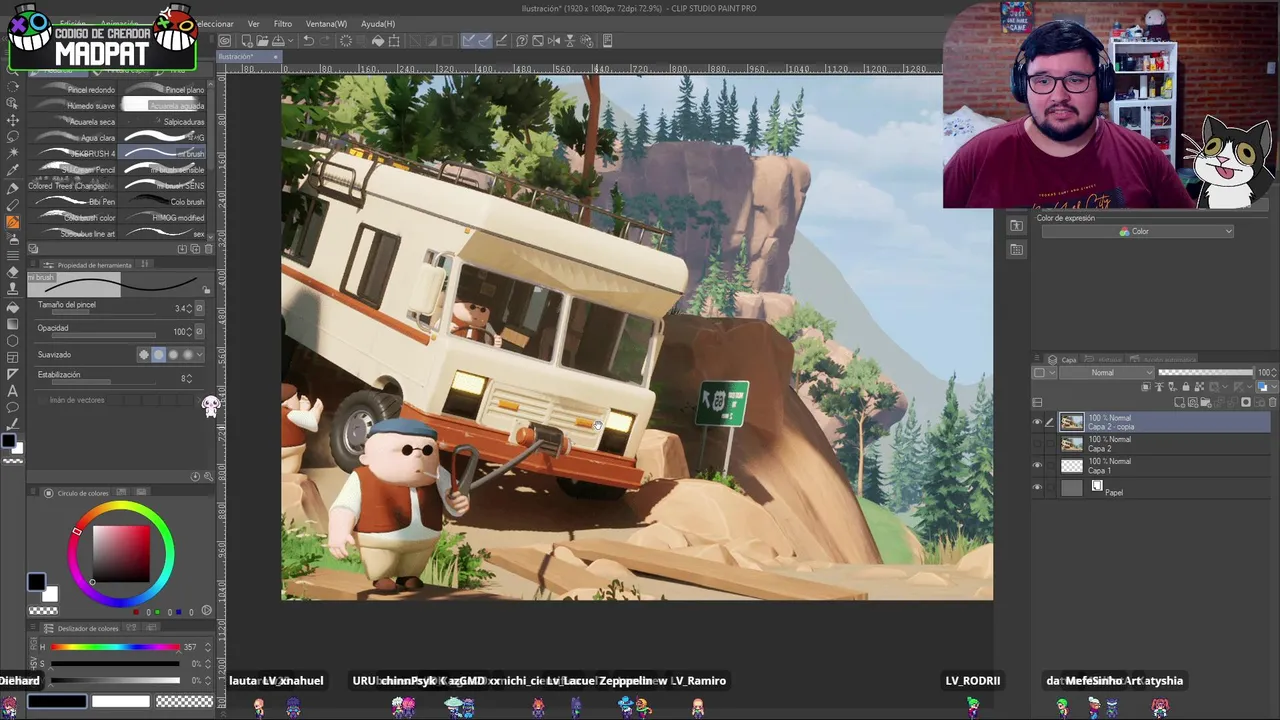The width and height of the screenshot is (1280, 720).
Task: Adjust Opacidad value stepper in tool property
Action: pyautogui.click(x=189, y=331)
